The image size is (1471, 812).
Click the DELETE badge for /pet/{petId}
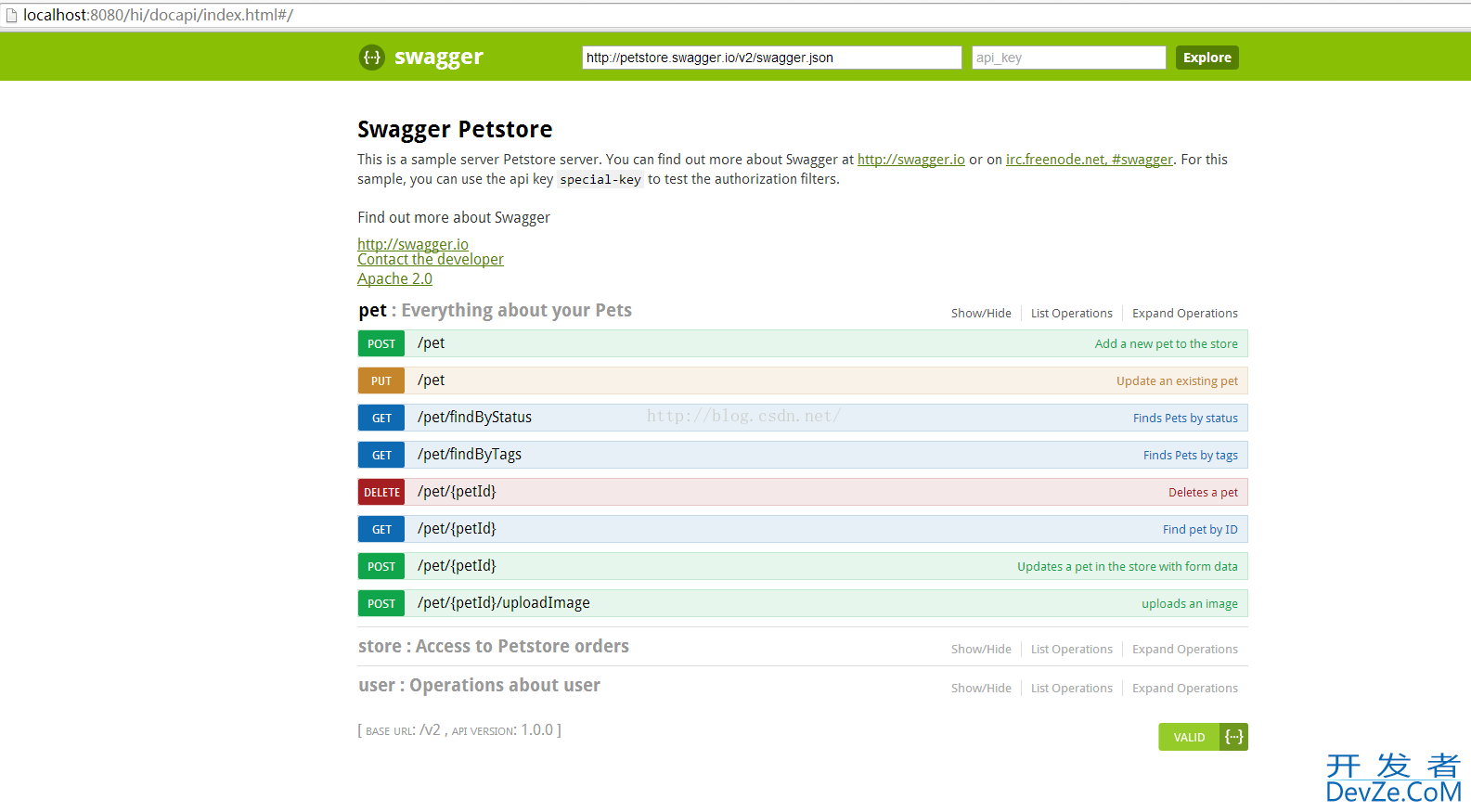(381, 492)
